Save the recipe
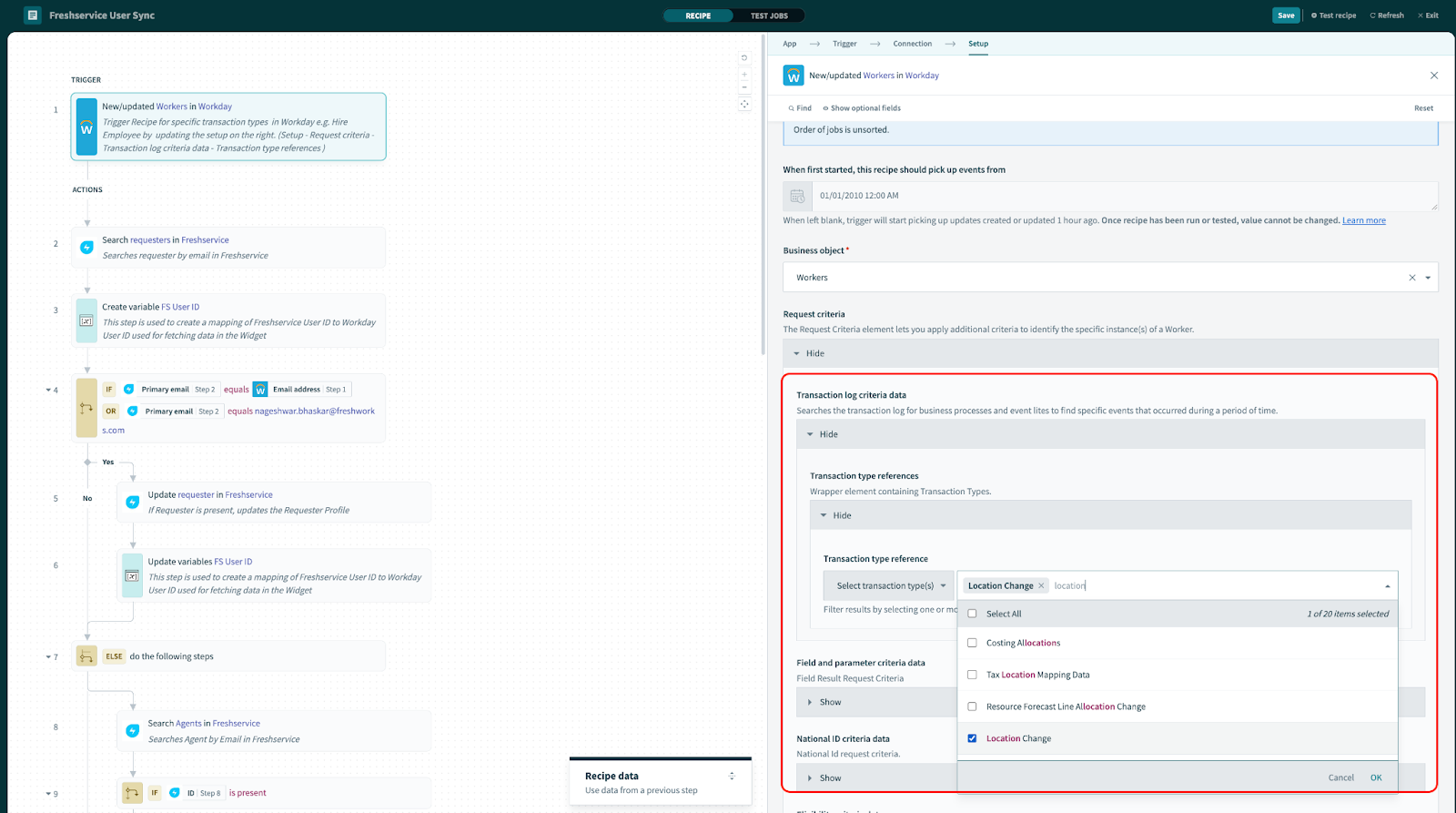This screenshot has height=813, width=1456. (1286, 15)
